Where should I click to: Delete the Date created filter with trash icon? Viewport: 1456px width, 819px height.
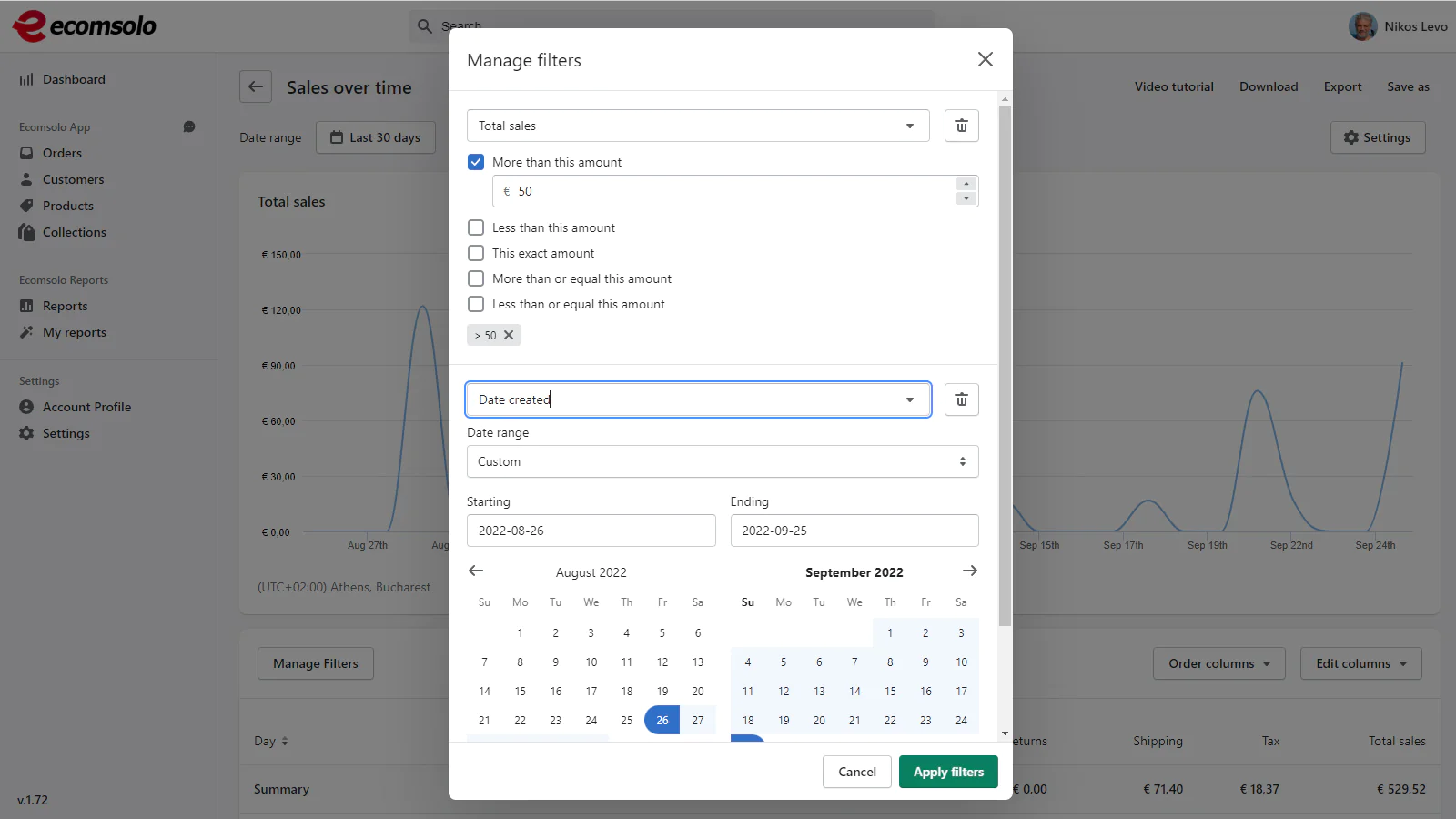pos(962,399)
